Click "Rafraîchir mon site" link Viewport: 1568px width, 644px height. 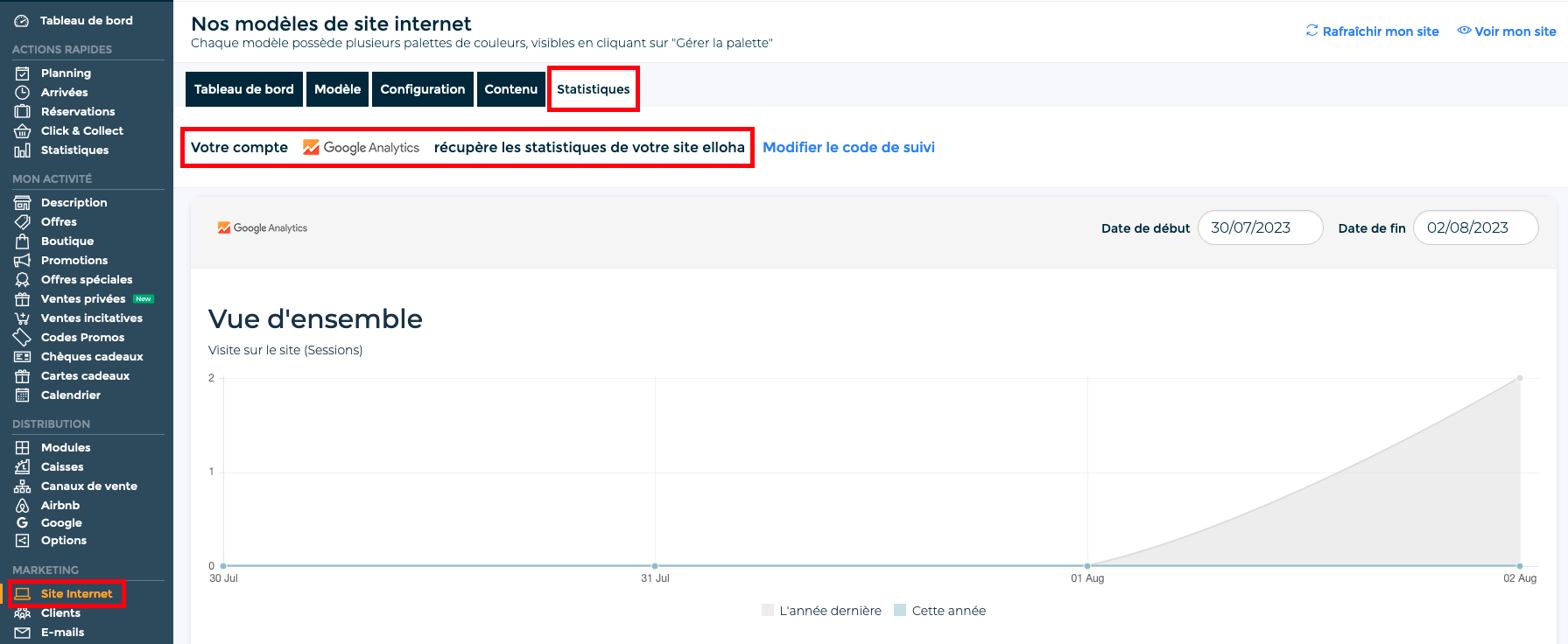1372,31
